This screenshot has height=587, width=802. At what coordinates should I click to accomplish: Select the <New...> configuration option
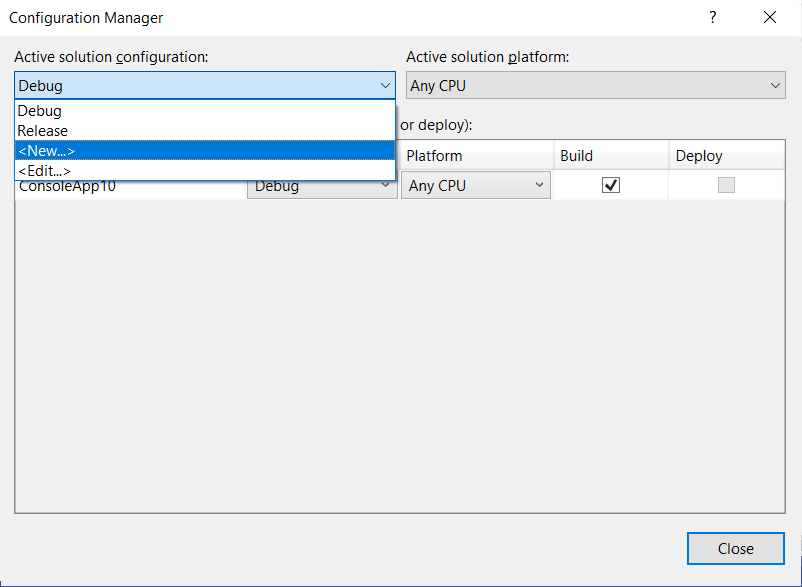click(46, 151)
